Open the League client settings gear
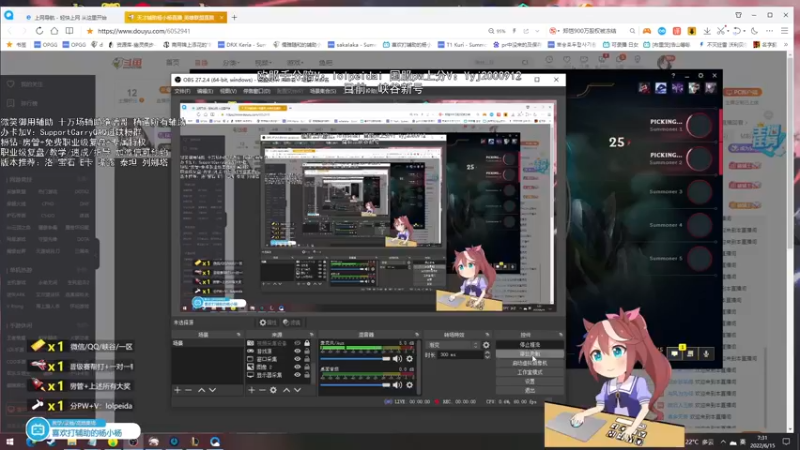800x450 pixels. coord(701,76)
